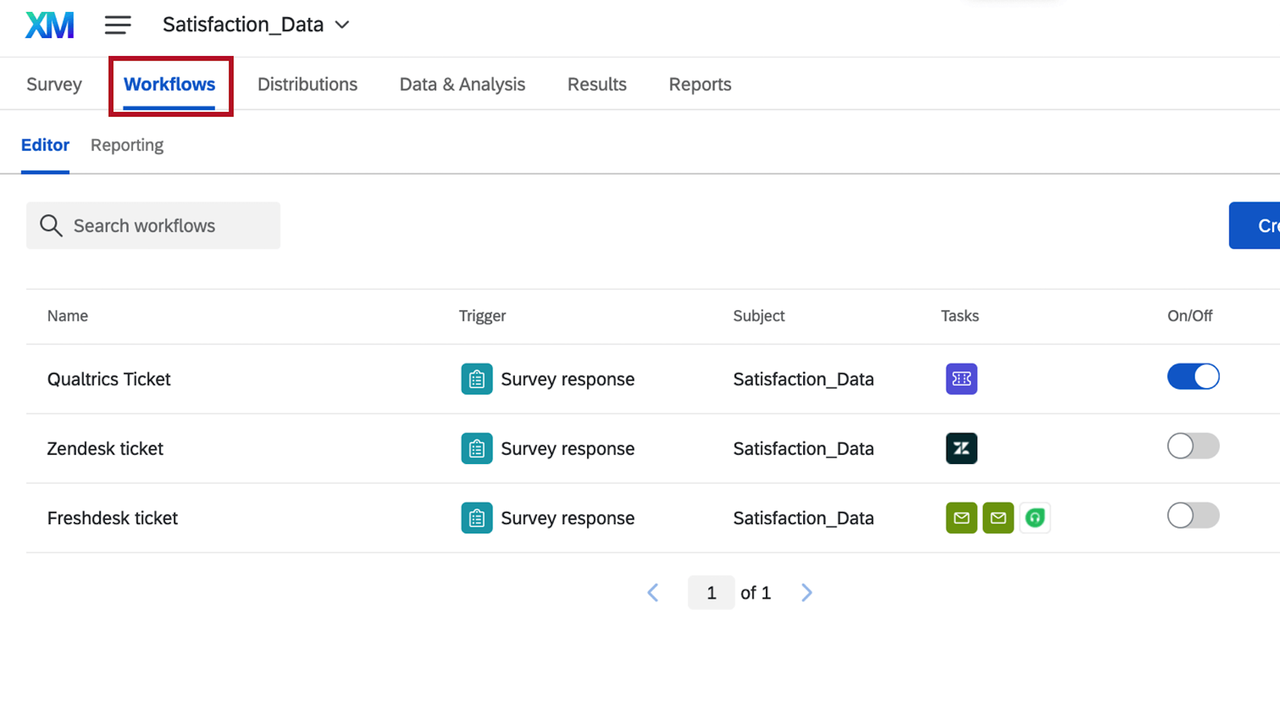
Task: Click the Freshdesk headset task icon
Action: click(1035, 518)
